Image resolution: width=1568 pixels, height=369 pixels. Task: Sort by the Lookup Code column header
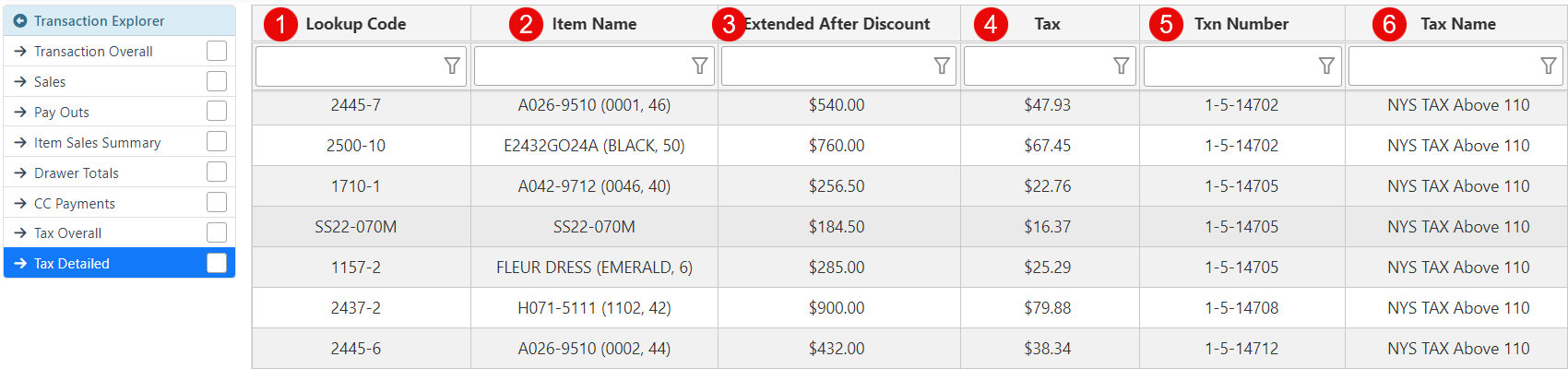point(355,24)
